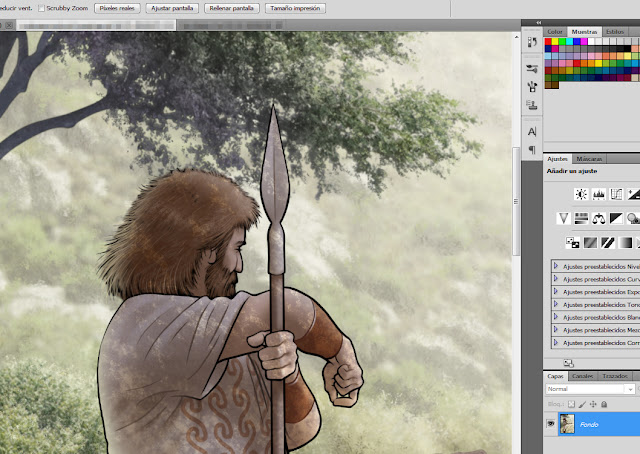Open the Brush panel with brushes in cup icon
This screenshot has width=640, height=454.
532,87
